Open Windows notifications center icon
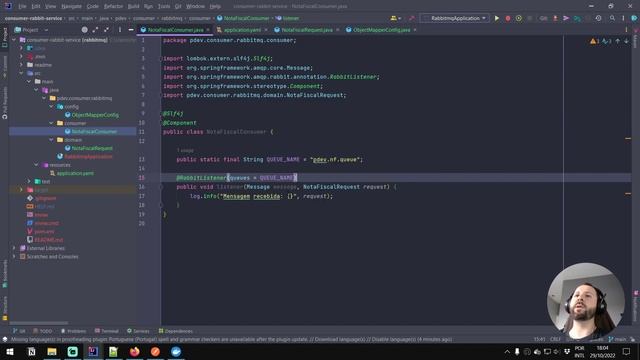 (x=627, y=351)
